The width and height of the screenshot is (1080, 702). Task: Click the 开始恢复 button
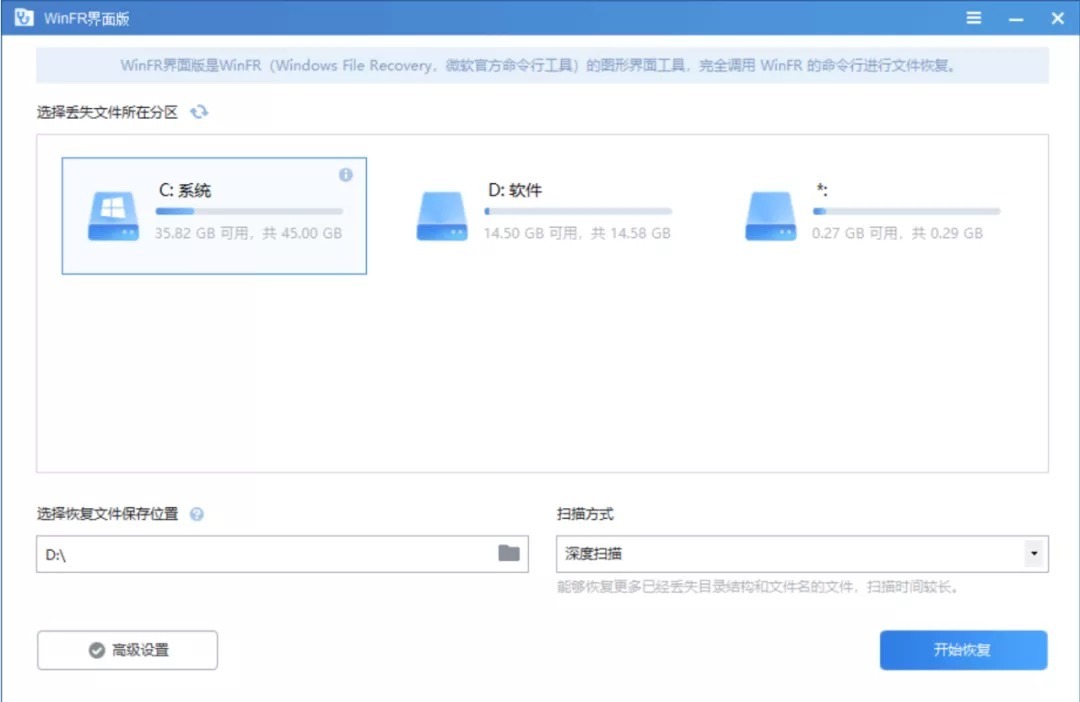[963, 650]
